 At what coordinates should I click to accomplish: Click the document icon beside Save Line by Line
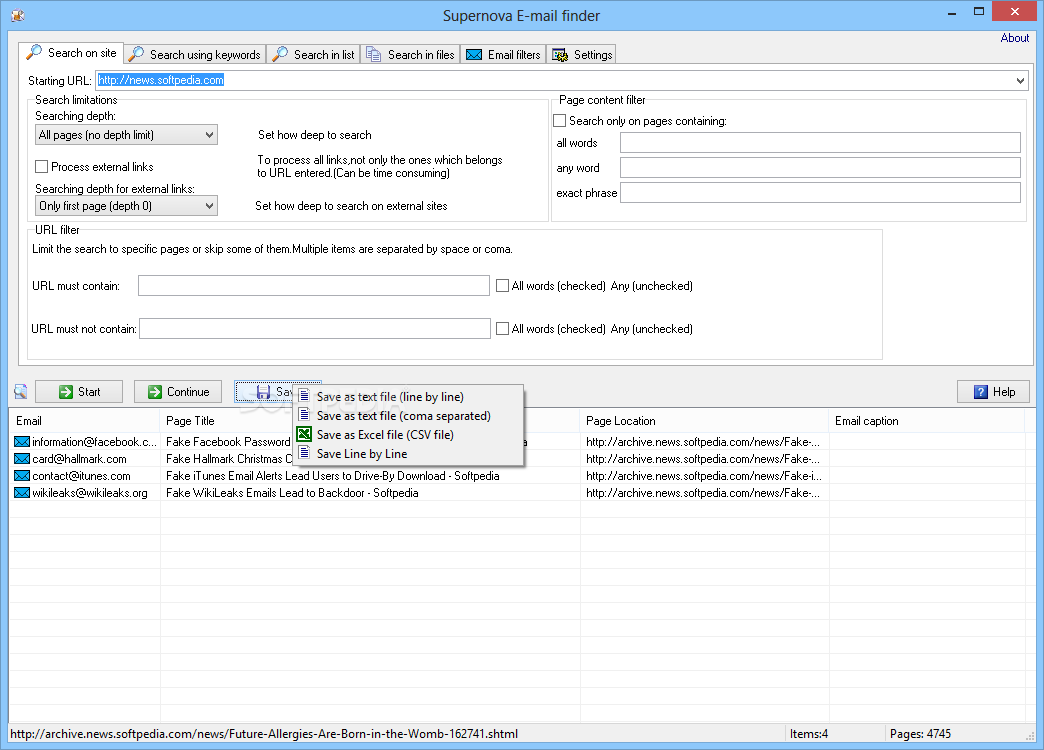pos(304,453)
